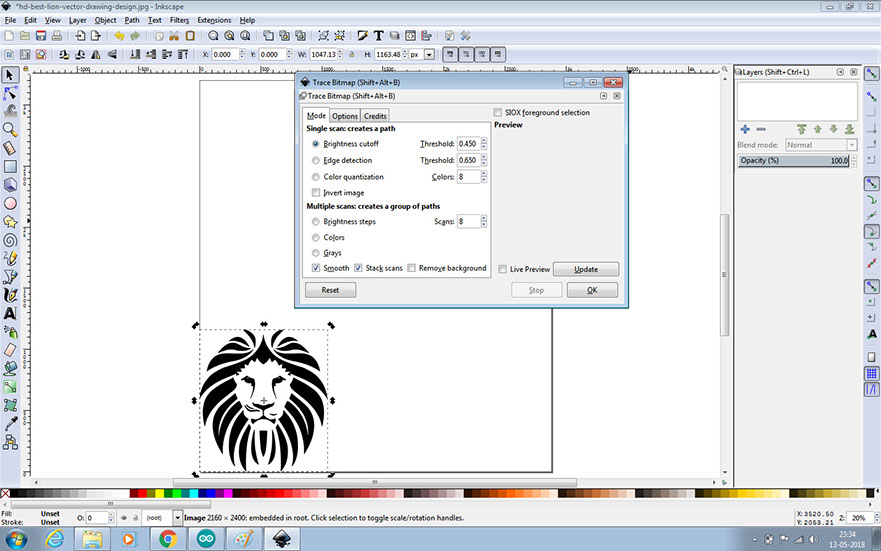Viewport: 881px width, 551px height.
Task: Enable SIOX foreground selection checkbox
Action: [497, 112]
